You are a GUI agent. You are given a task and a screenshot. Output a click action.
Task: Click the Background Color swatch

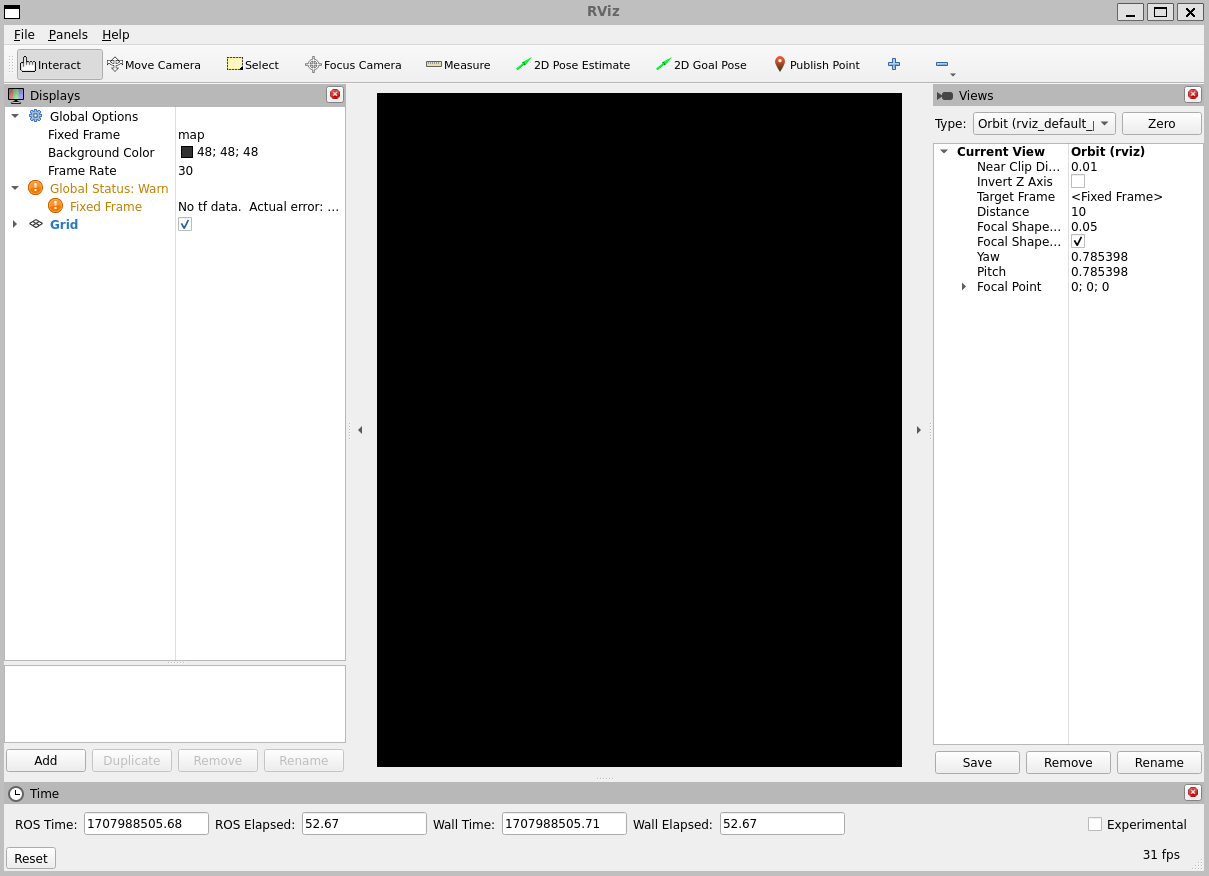point(186,152)
